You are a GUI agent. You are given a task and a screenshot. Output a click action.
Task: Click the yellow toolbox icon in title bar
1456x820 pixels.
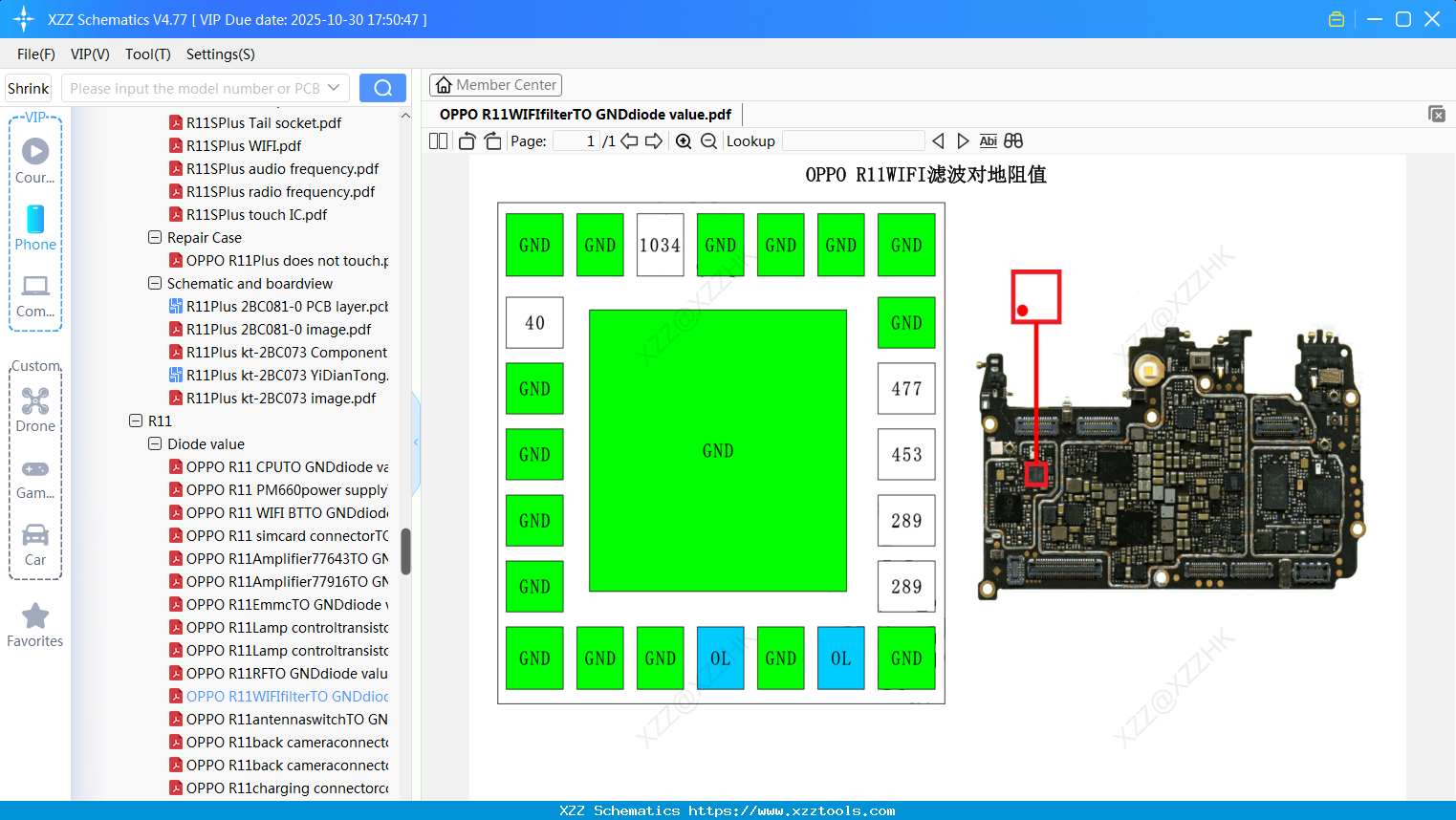click(x=1336, y=19)
